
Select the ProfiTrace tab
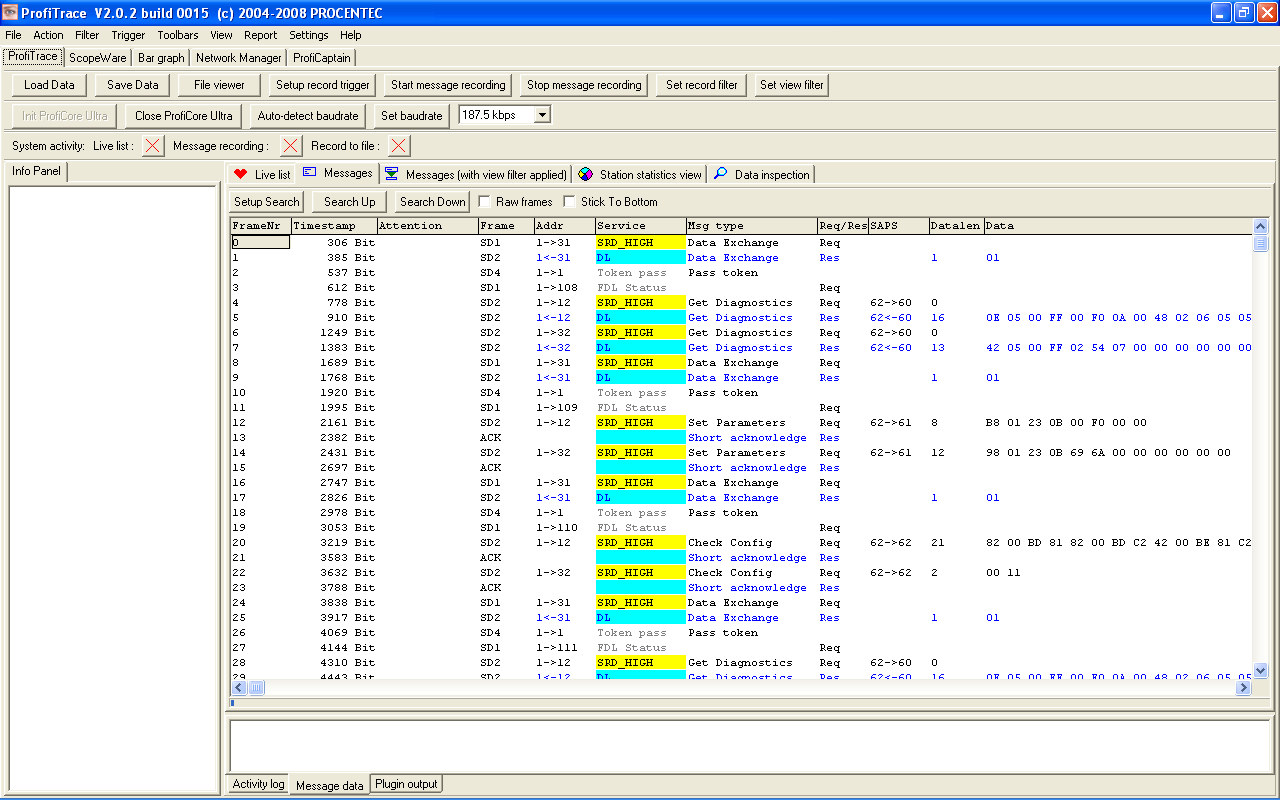point(33,56)
